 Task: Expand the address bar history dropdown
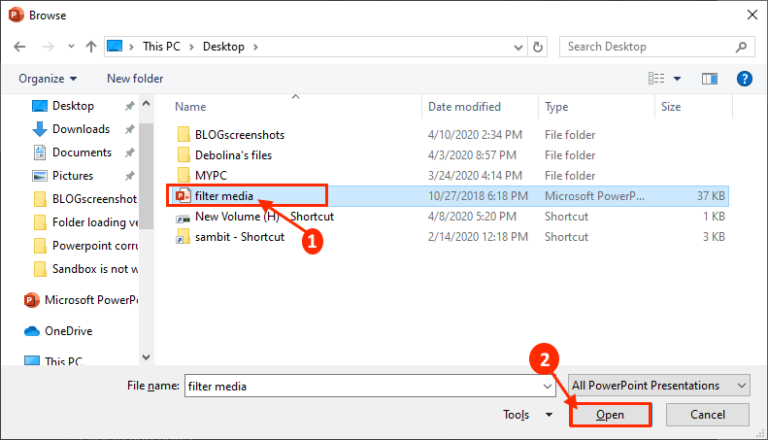point(518,47)
